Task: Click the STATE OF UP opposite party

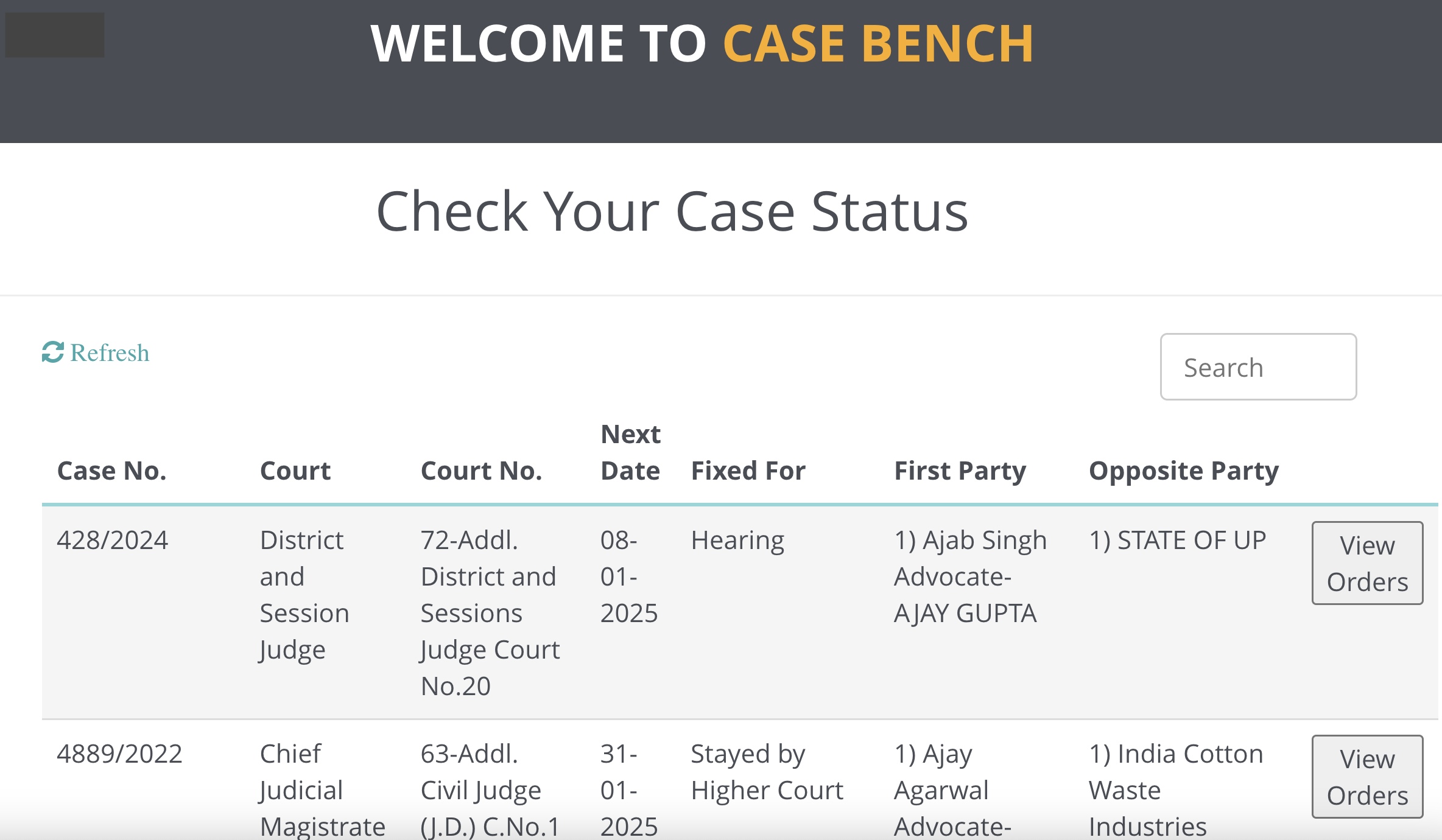Action: click(x=1177, y=540)
